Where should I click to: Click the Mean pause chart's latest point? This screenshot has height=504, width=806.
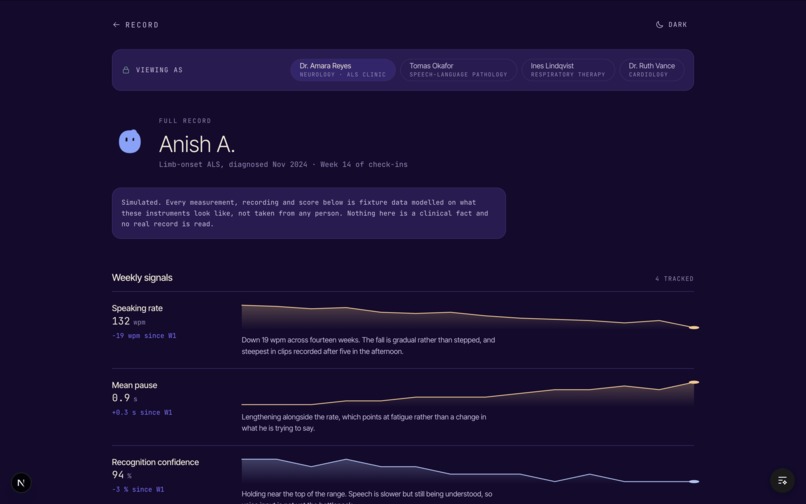[694, 382]
